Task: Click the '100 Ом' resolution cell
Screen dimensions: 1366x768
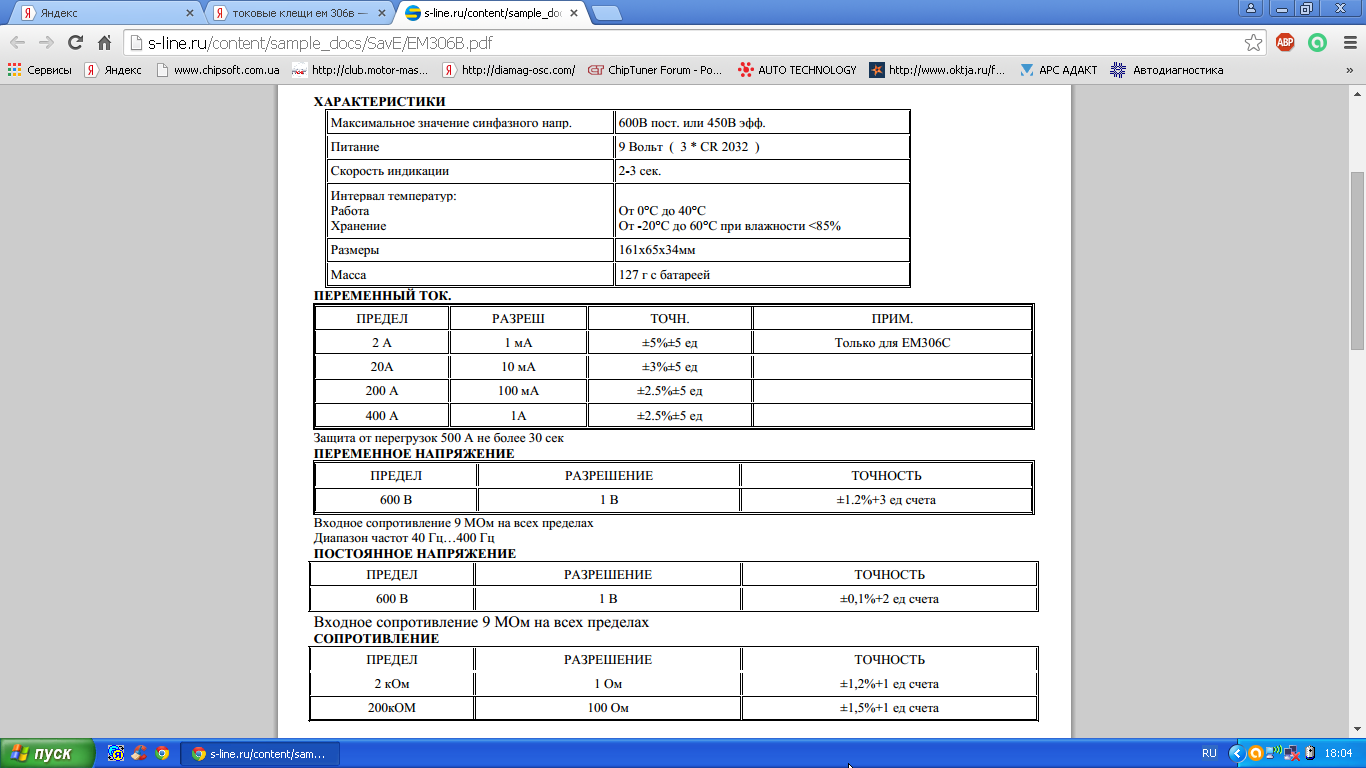Action: [608, 708]
